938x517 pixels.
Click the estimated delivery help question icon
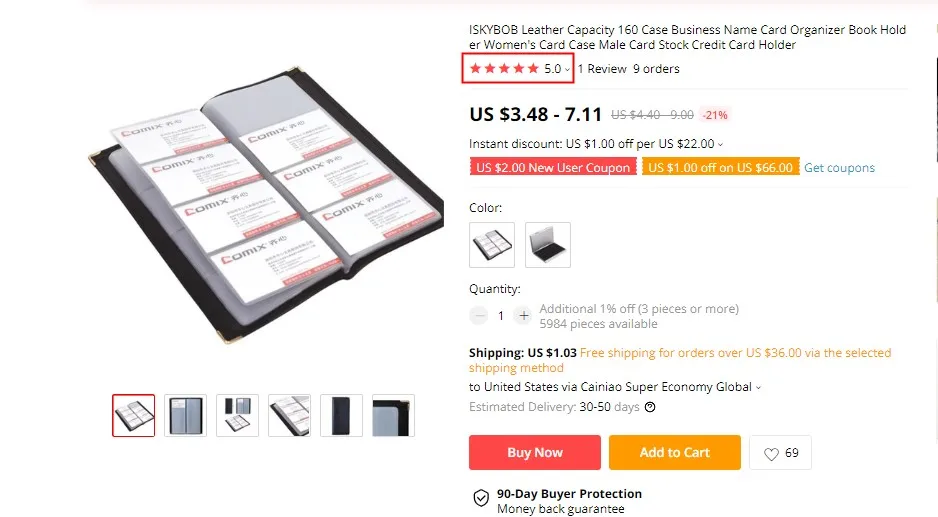[x=650, y=407]
